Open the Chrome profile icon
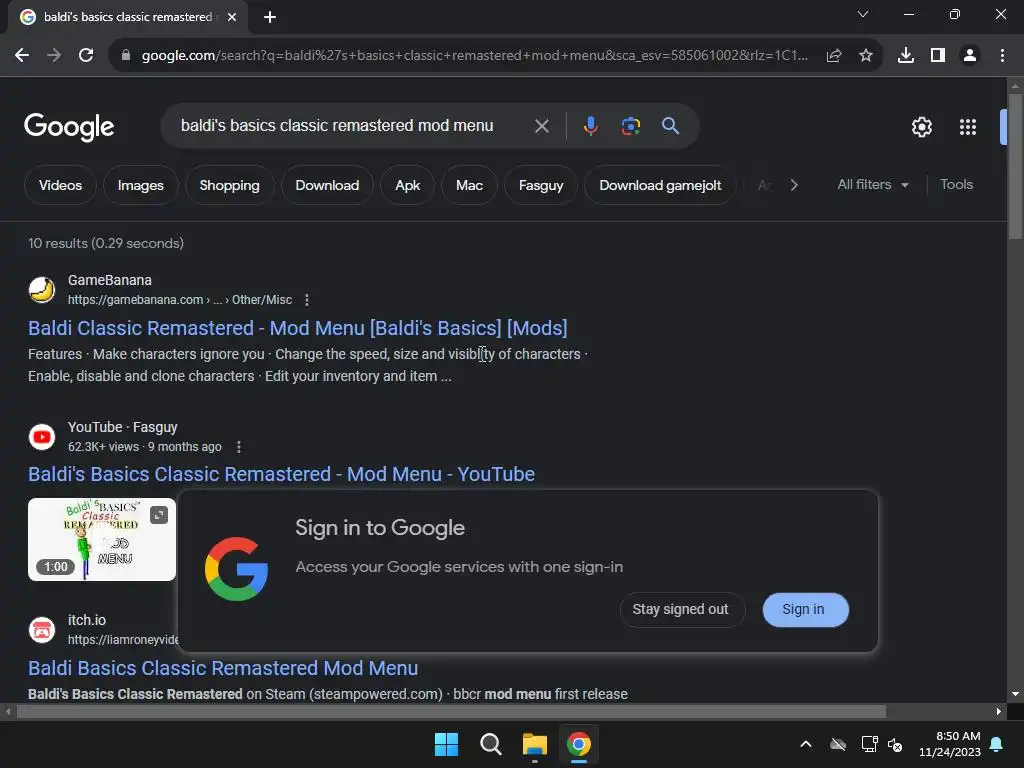The height and width of the screenshot is (768, 1024). tap(970, 56)
